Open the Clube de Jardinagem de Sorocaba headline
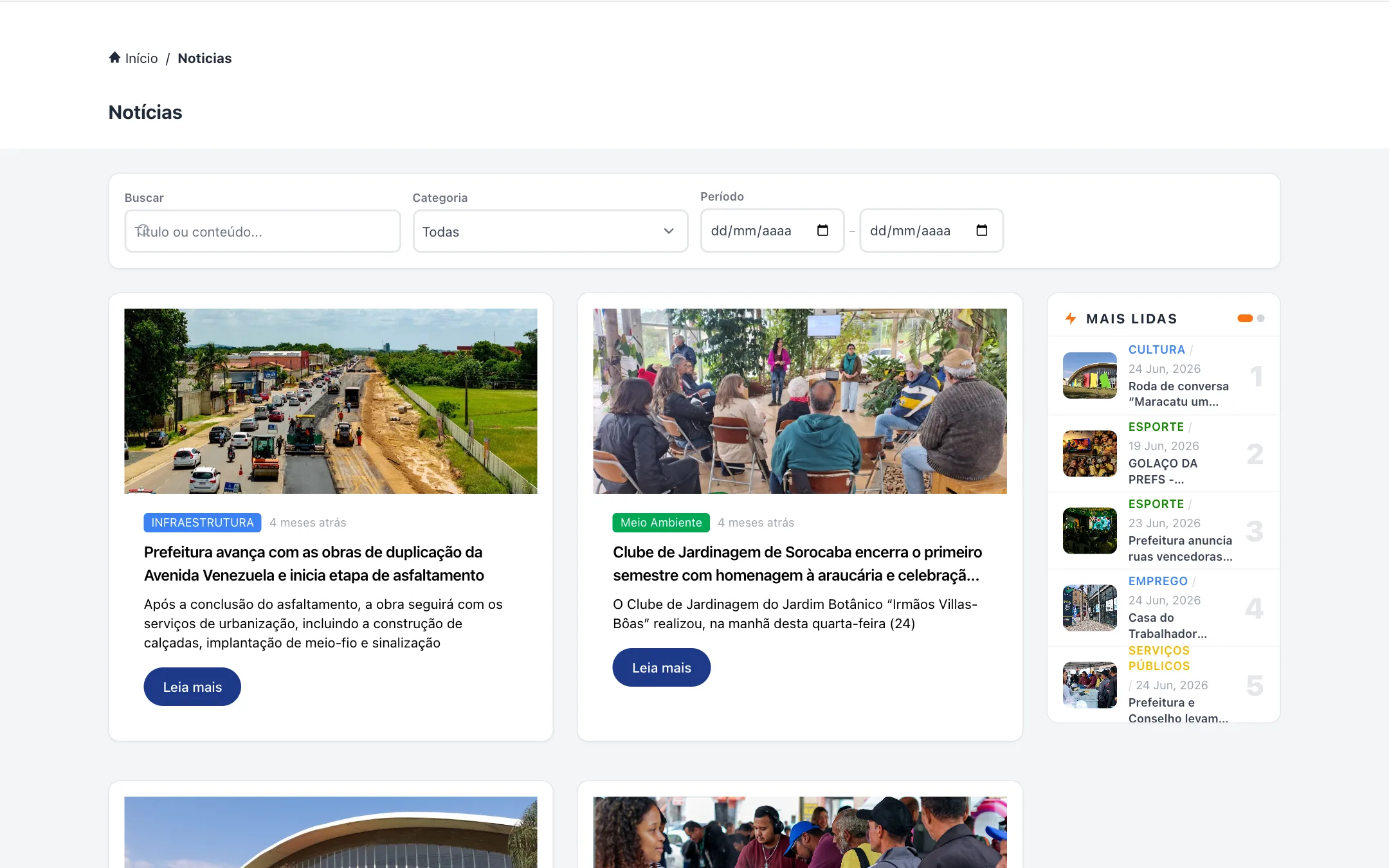This screenshot has height=868, width=1389. click(x=797, y=564)
